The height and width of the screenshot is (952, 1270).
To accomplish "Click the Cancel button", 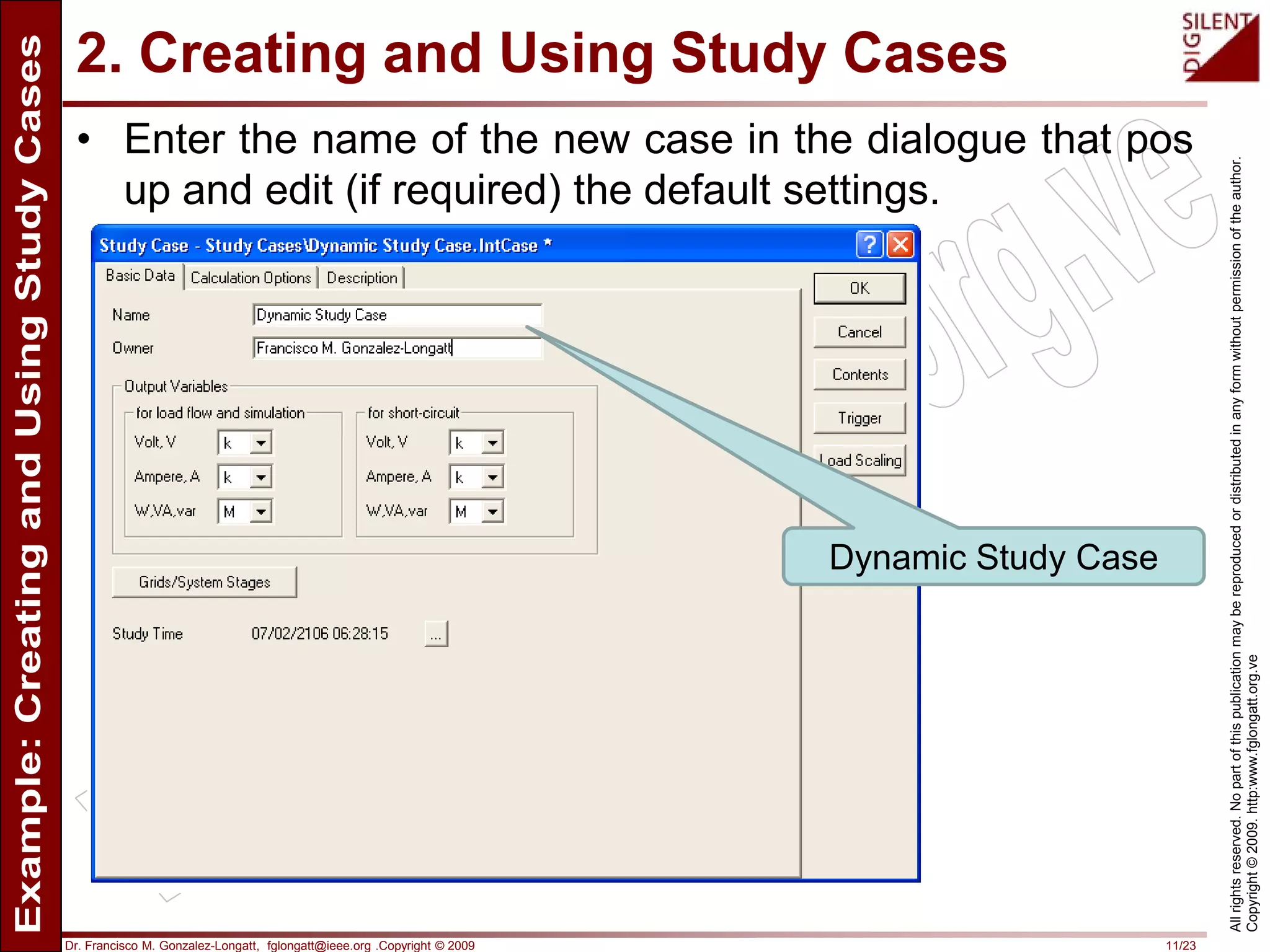I will (859, 332).
